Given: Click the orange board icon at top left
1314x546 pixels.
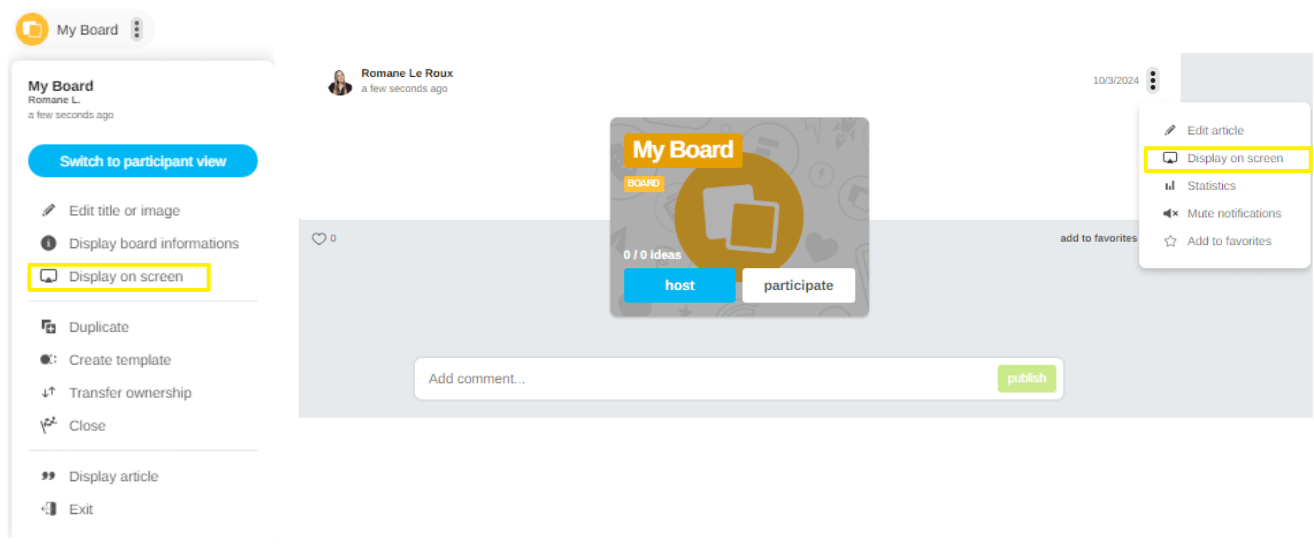Looking at the screenshot, I should click(32, 29).
